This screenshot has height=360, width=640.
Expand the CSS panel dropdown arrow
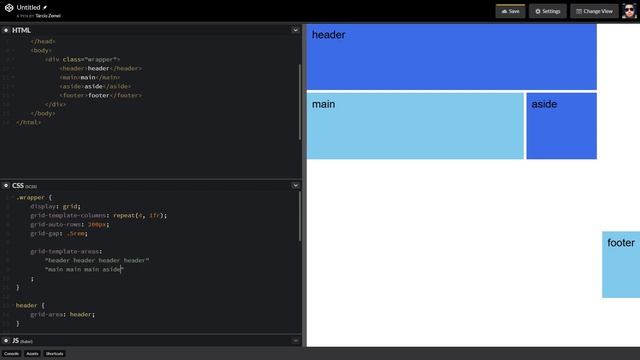(295, 186)
